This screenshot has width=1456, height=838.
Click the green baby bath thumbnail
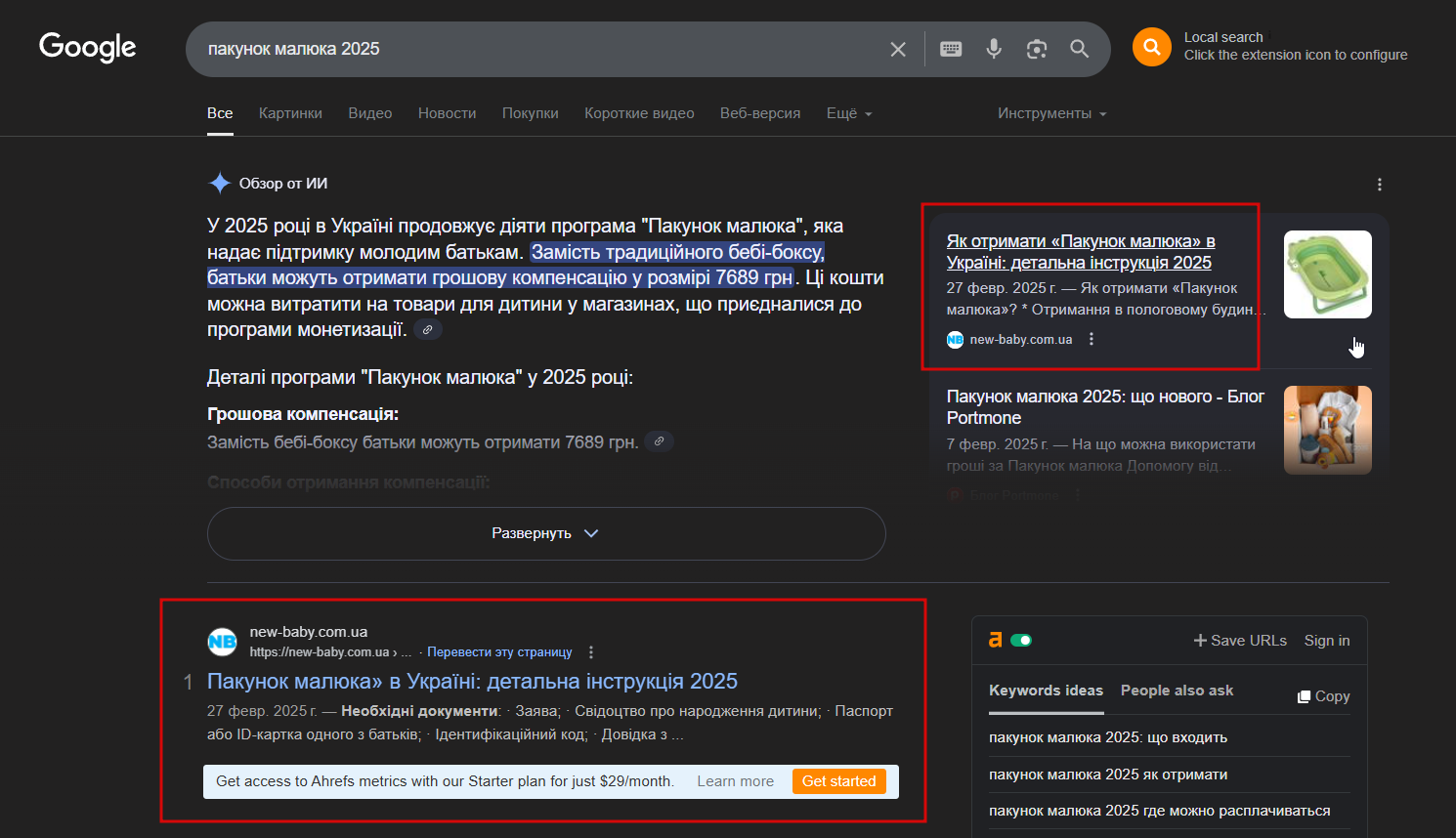click(x=1328, y=274)
